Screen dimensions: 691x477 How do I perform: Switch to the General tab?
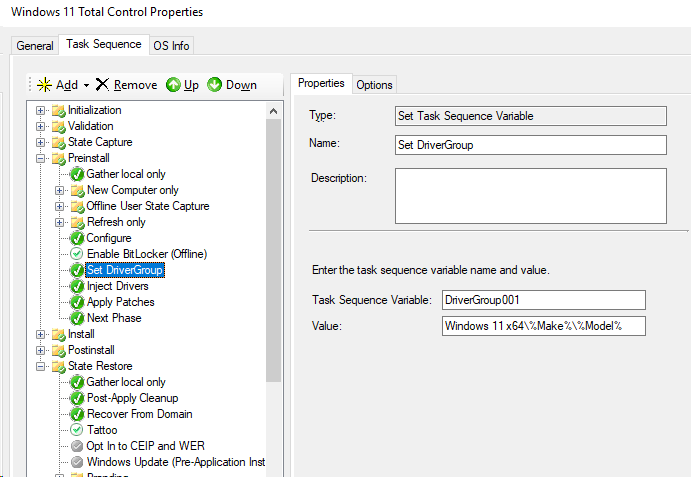pyautogui.click(x=35, y=46)
